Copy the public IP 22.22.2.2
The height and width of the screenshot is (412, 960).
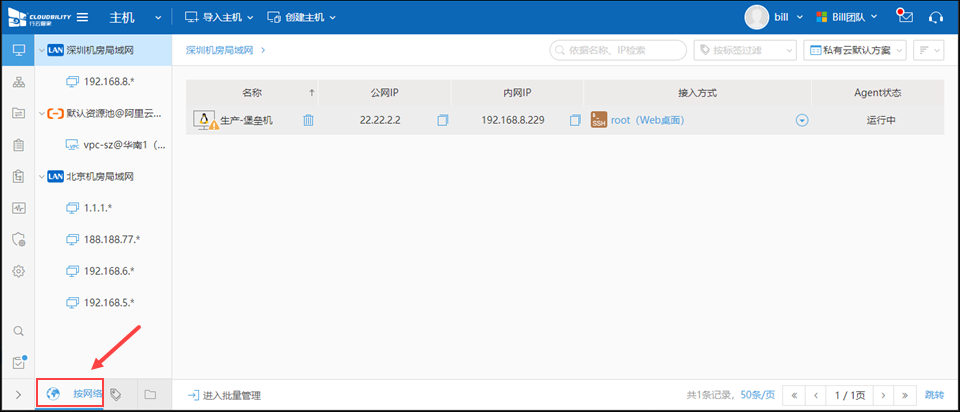click(x=443, y=120)
